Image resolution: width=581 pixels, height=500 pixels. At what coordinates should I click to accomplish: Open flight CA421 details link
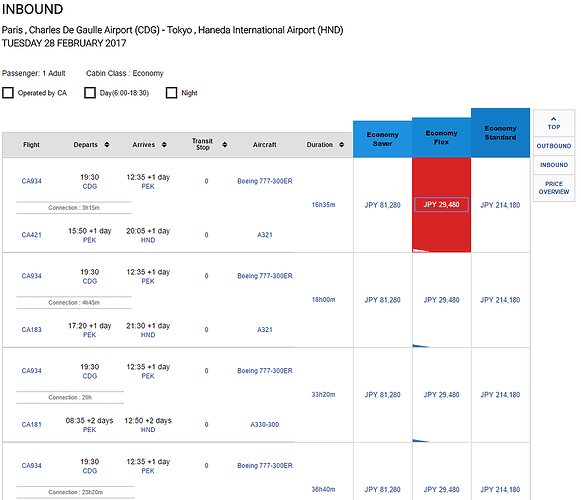(31, 235)
